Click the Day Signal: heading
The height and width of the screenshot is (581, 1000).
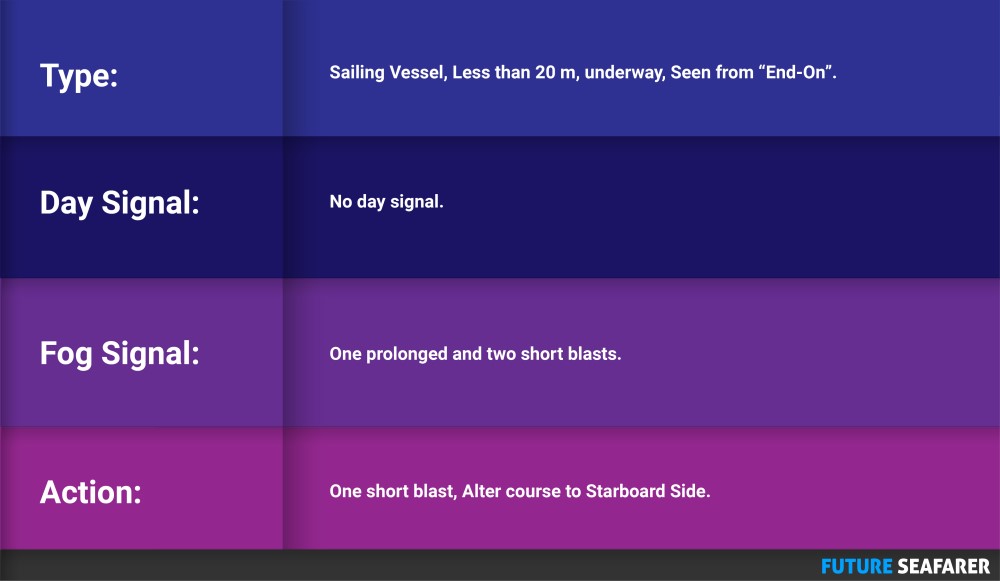pos(119,203)
